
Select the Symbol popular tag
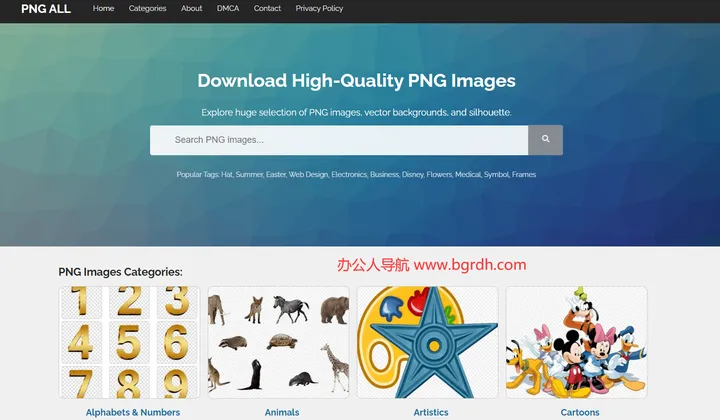496,174
